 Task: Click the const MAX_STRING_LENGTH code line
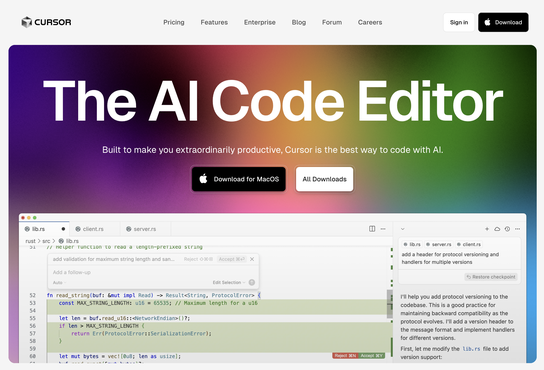(158, 303)
